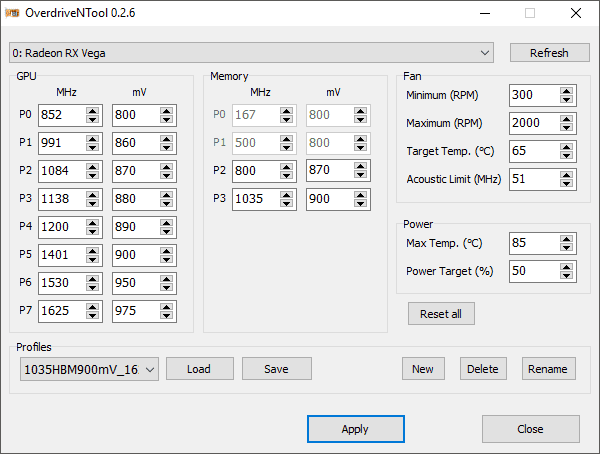Increase Memory P2 MHz with up arrow
This screenshot has height=454, width=600.
286,167
